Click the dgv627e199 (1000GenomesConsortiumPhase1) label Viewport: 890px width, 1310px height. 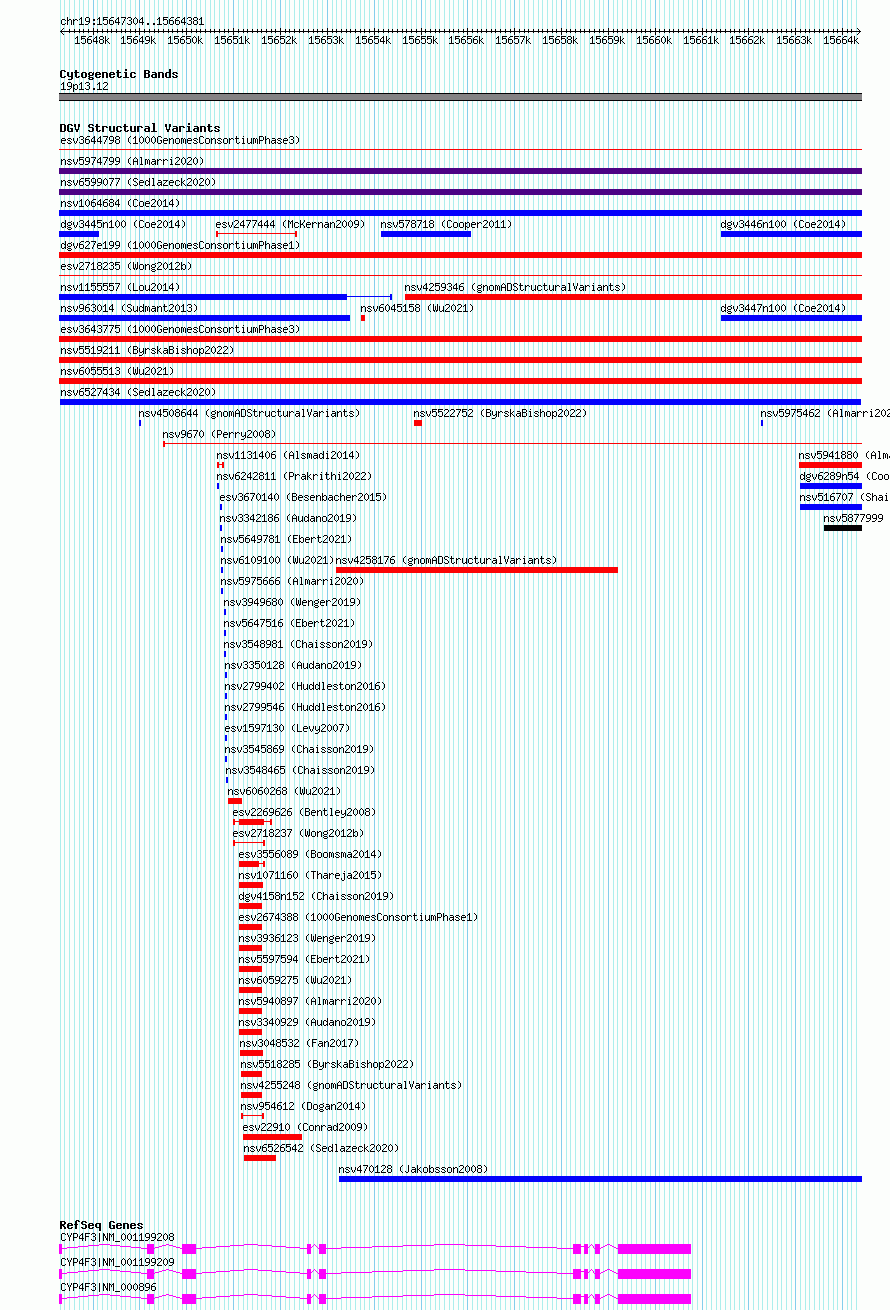pos(180,245)
